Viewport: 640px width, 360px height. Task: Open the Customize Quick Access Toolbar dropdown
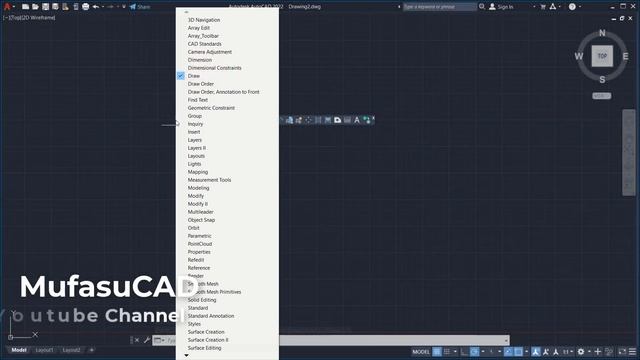point(124,7)
